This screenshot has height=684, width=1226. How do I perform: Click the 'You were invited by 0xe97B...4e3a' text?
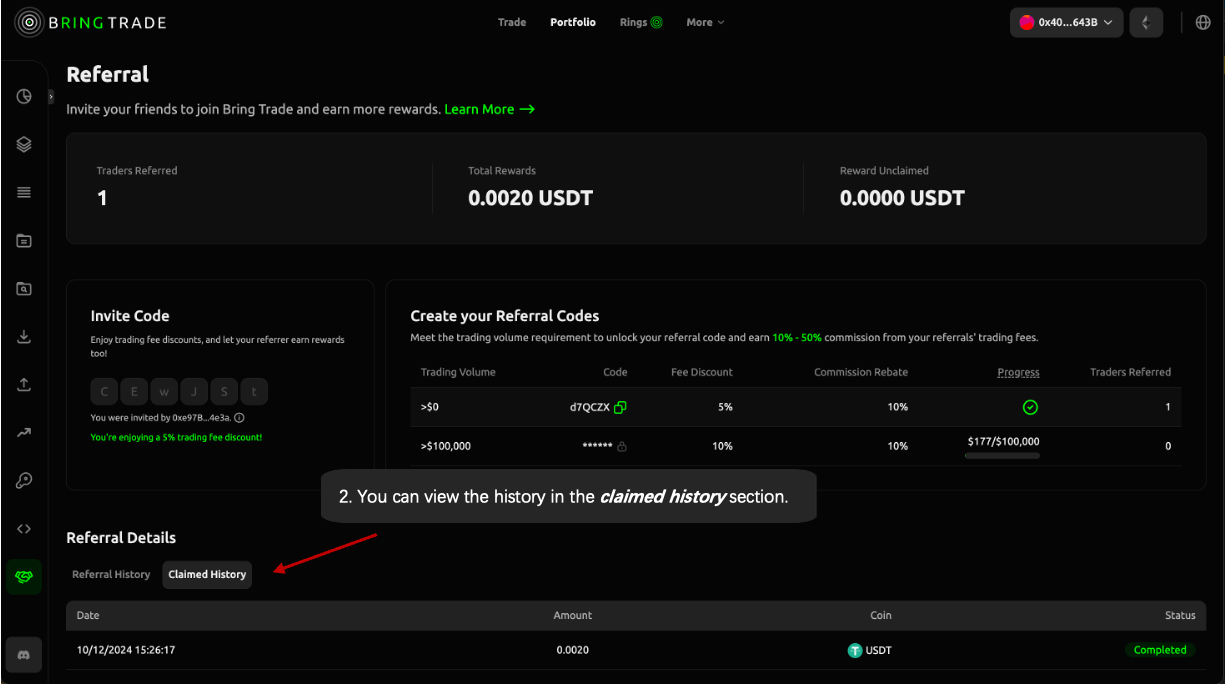point(161,418)
